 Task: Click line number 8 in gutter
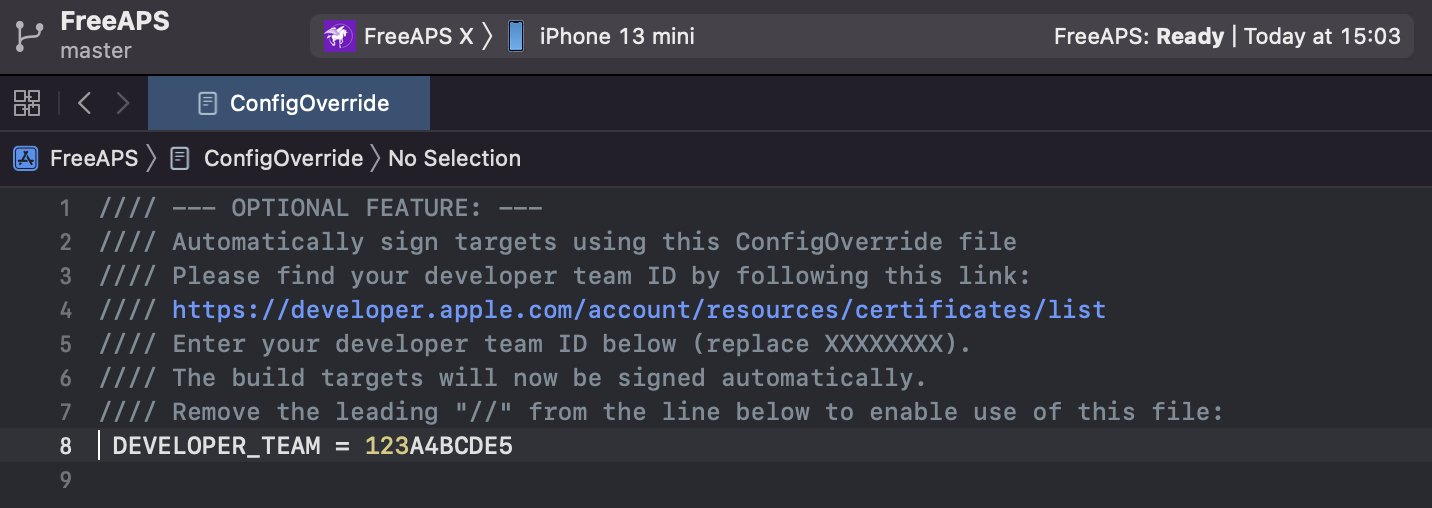[65, 446]
